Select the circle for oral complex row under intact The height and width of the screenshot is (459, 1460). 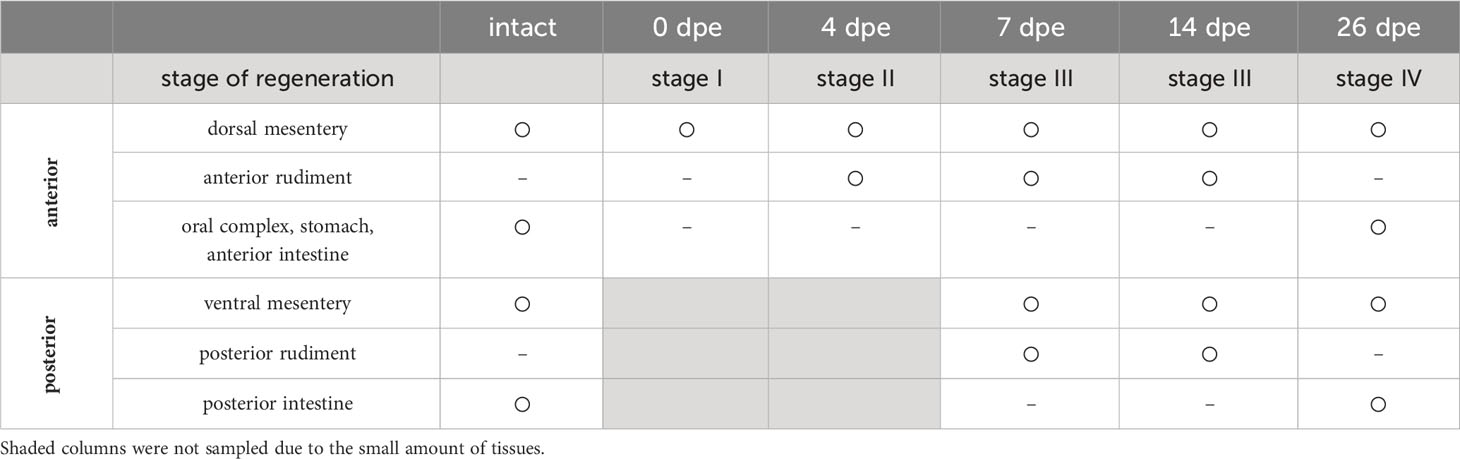tap(522, 227)
